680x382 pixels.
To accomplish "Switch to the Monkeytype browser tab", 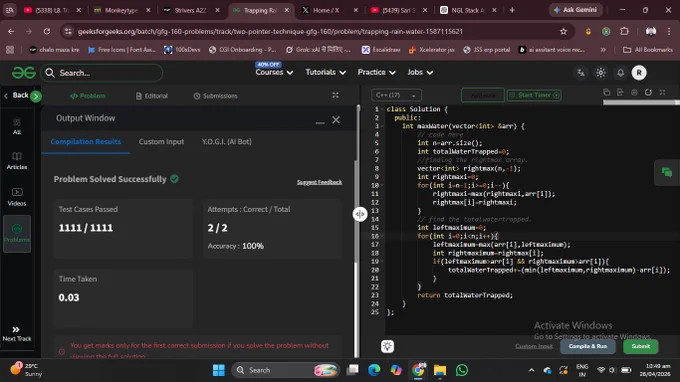I will point(121,10).
